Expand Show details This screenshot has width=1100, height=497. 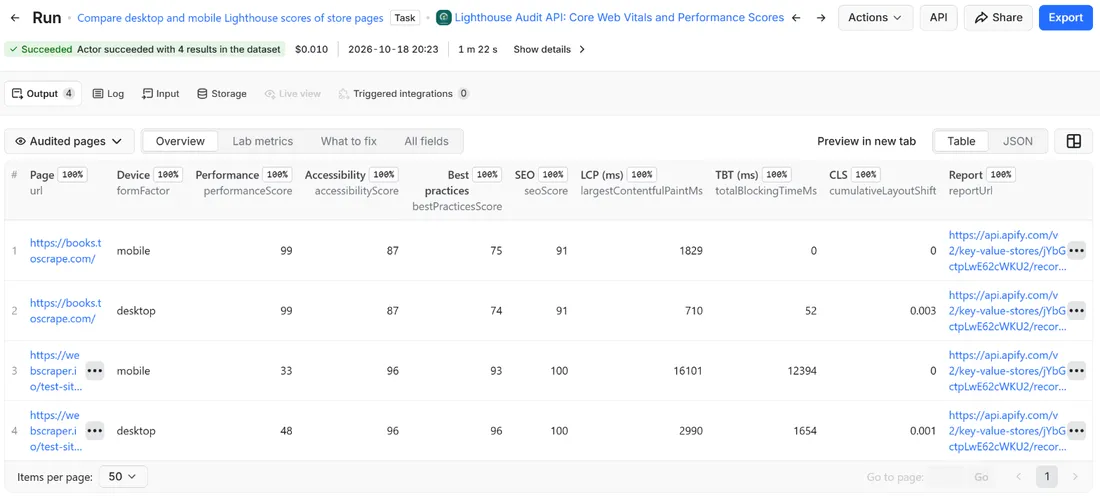pos(549,49)
